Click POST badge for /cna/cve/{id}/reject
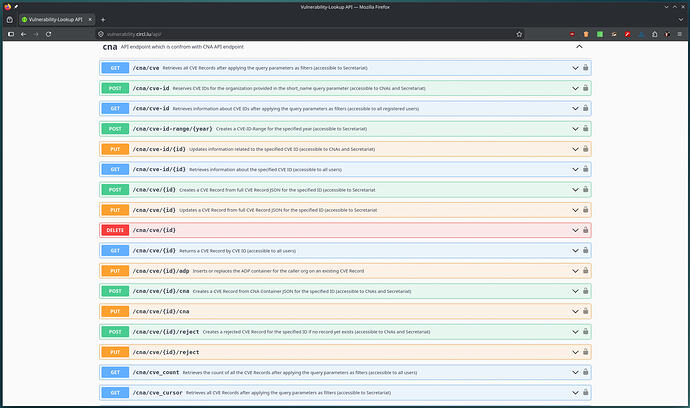The height and width of the screenshot is (408, 690). (115, 331)
